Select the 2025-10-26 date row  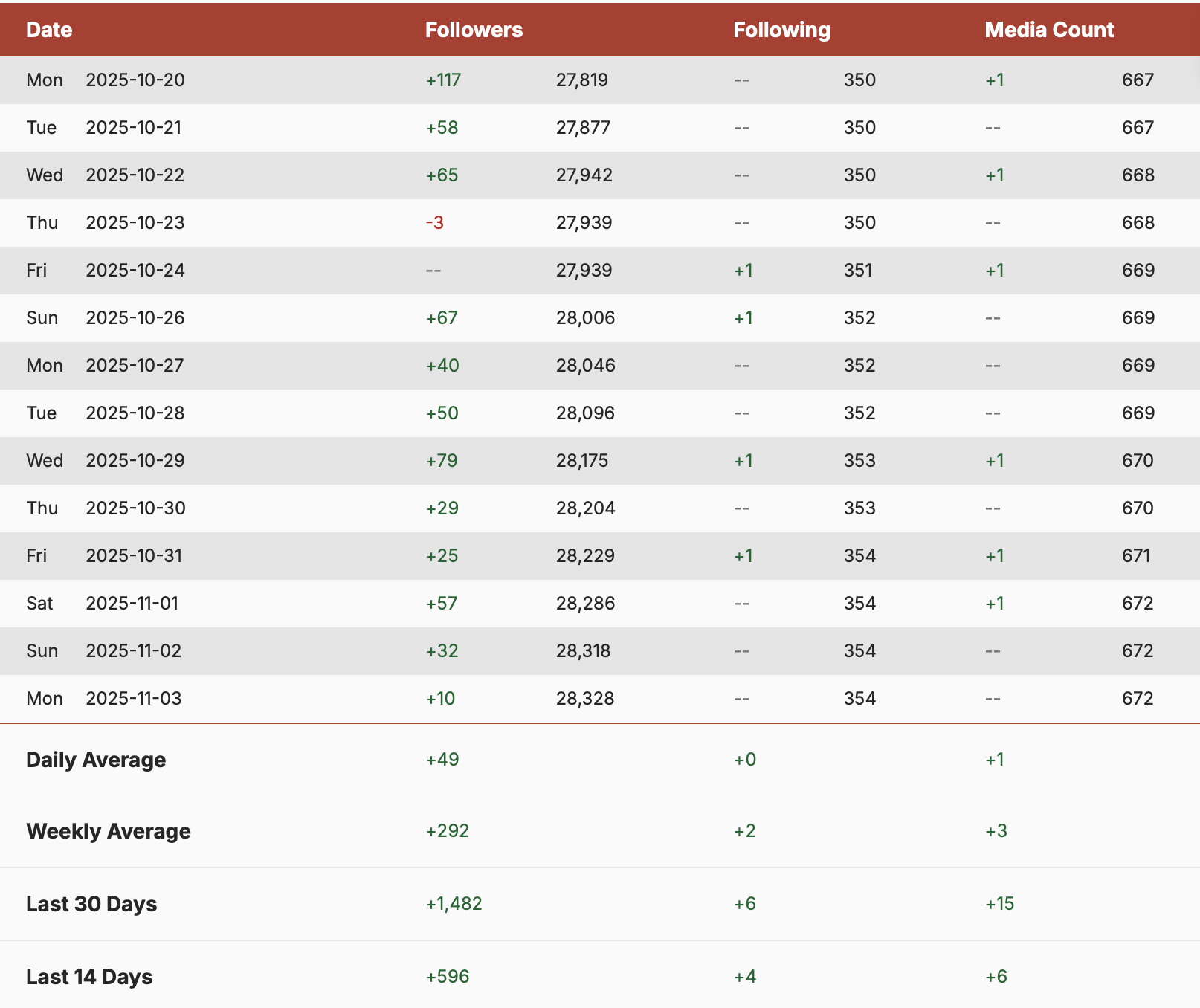click(x=135, y=318)
